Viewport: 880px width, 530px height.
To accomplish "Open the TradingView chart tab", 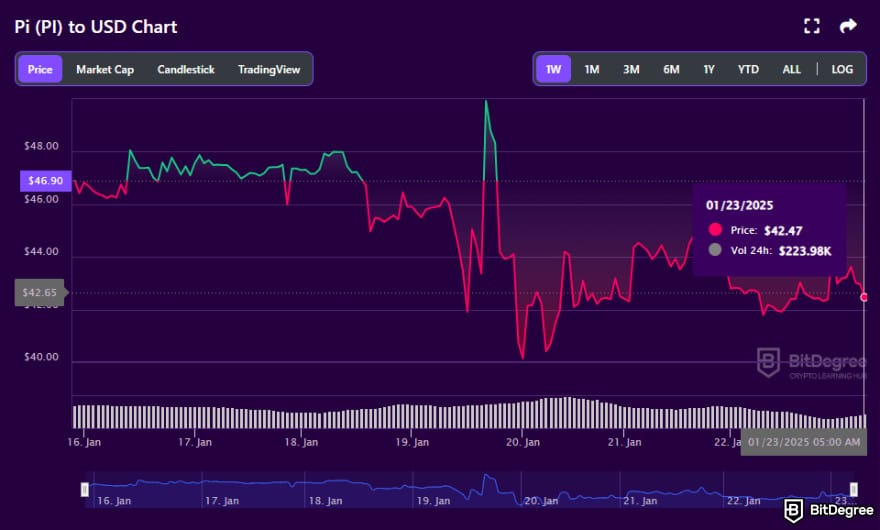I will [x=270, y=69].
